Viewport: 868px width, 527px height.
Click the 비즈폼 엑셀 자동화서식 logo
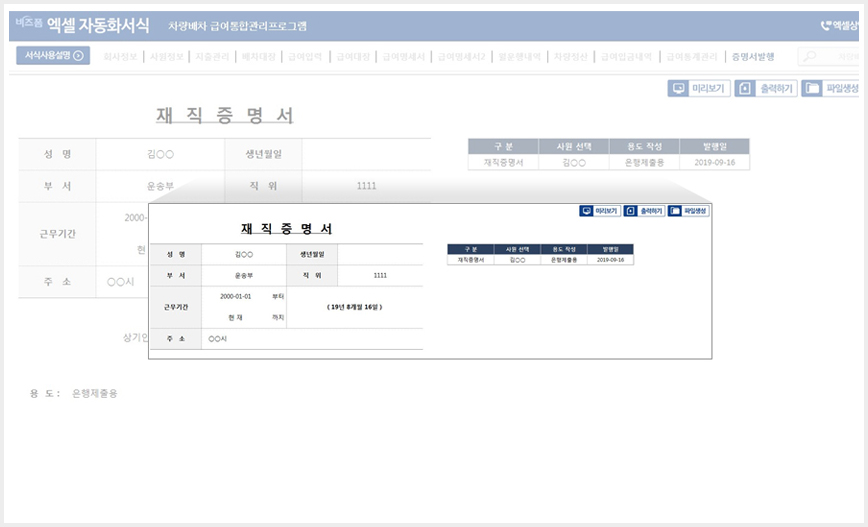[x=82, y=24]
